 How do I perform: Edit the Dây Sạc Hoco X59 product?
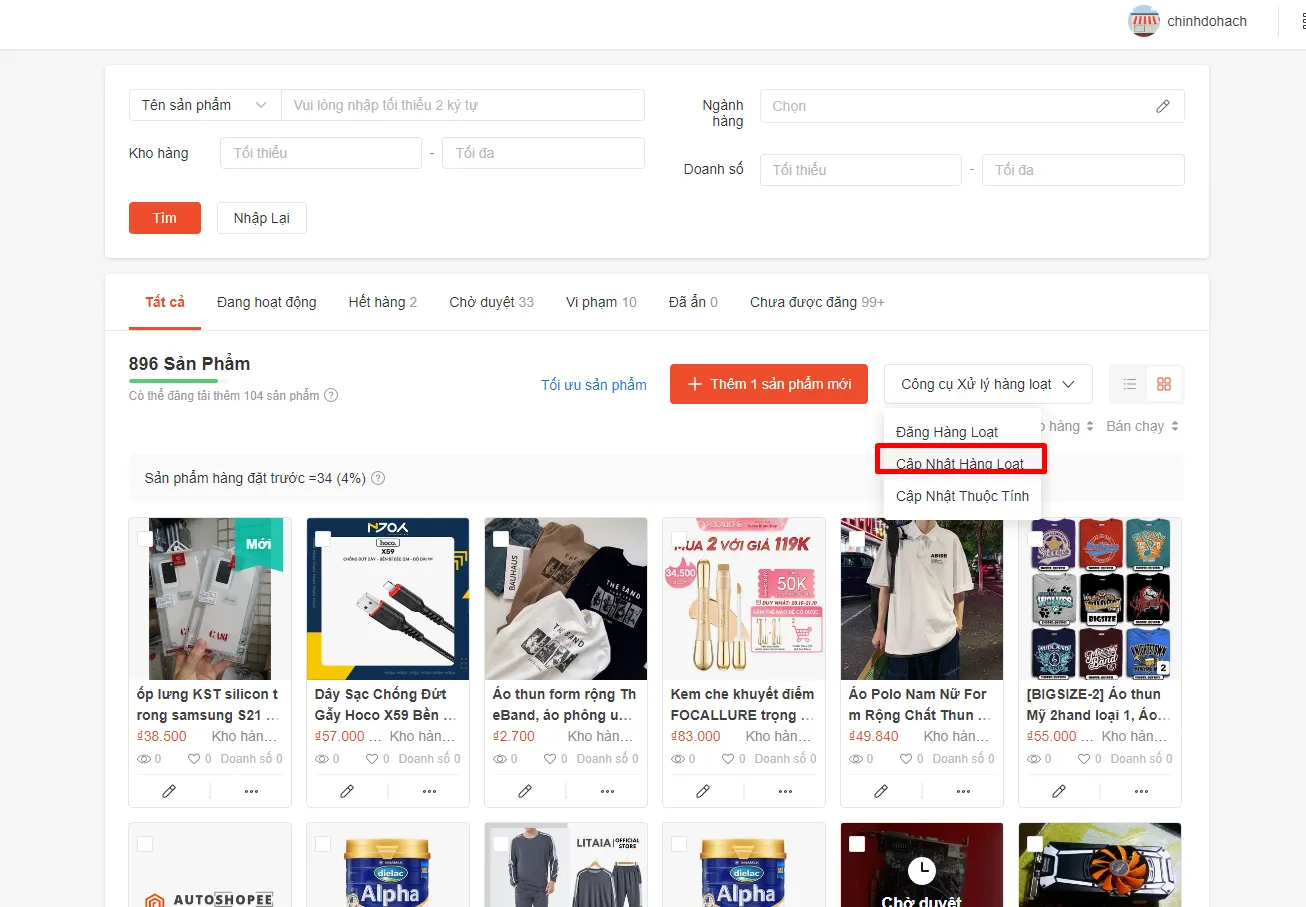(x=347, y=791)
